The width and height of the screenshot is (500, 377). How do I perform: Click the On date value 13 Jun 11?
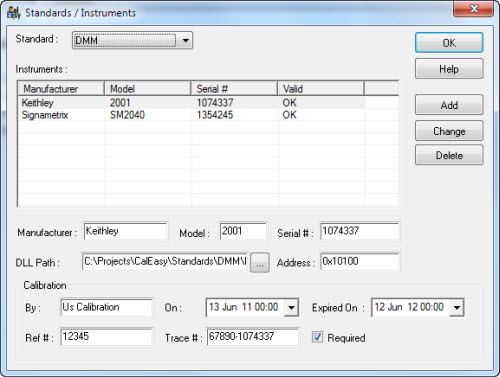[x=245, y=307]
